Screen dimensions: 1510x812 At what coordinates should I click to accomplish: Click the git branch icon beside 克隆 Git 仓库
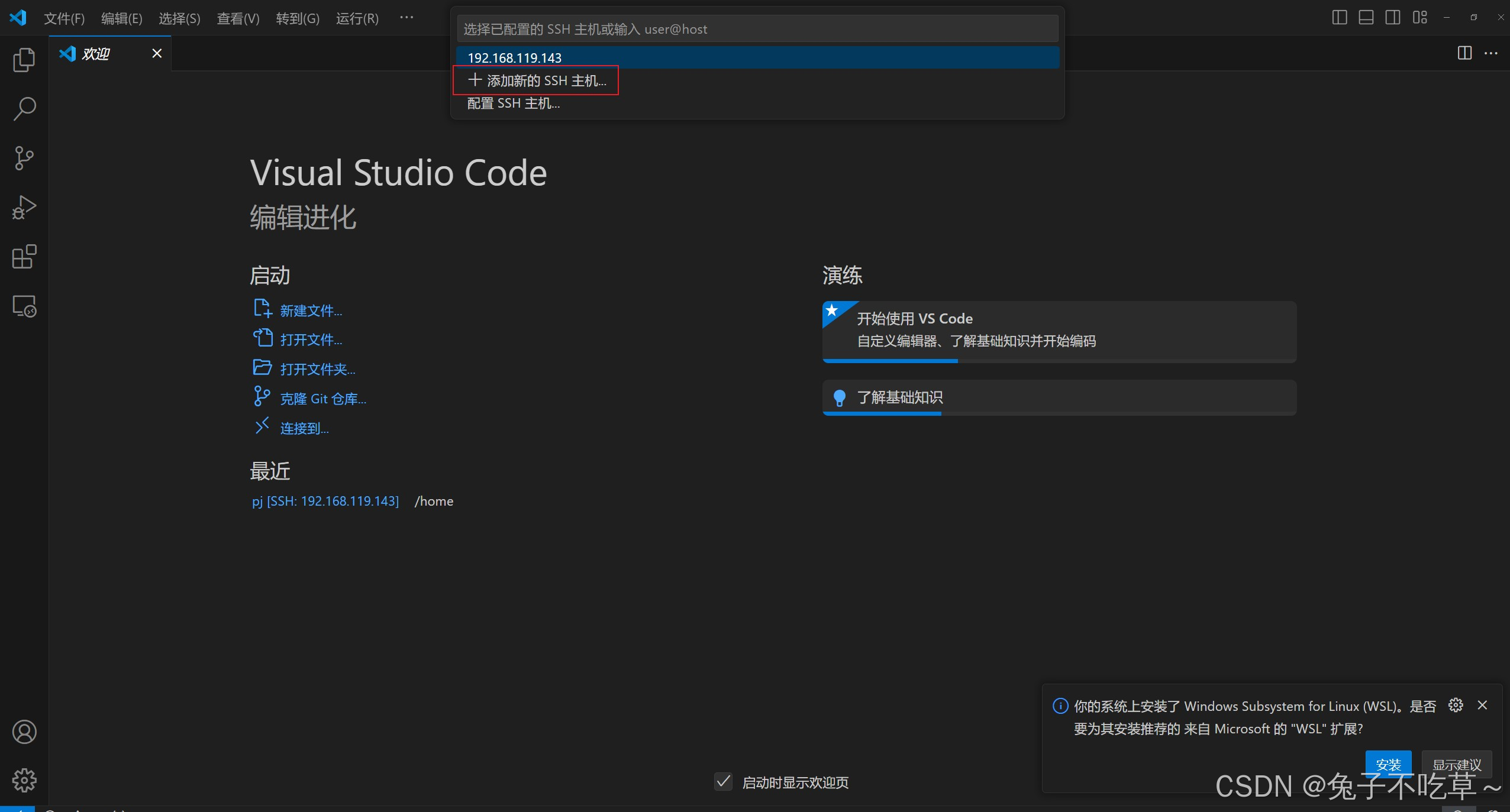[262, 396]
